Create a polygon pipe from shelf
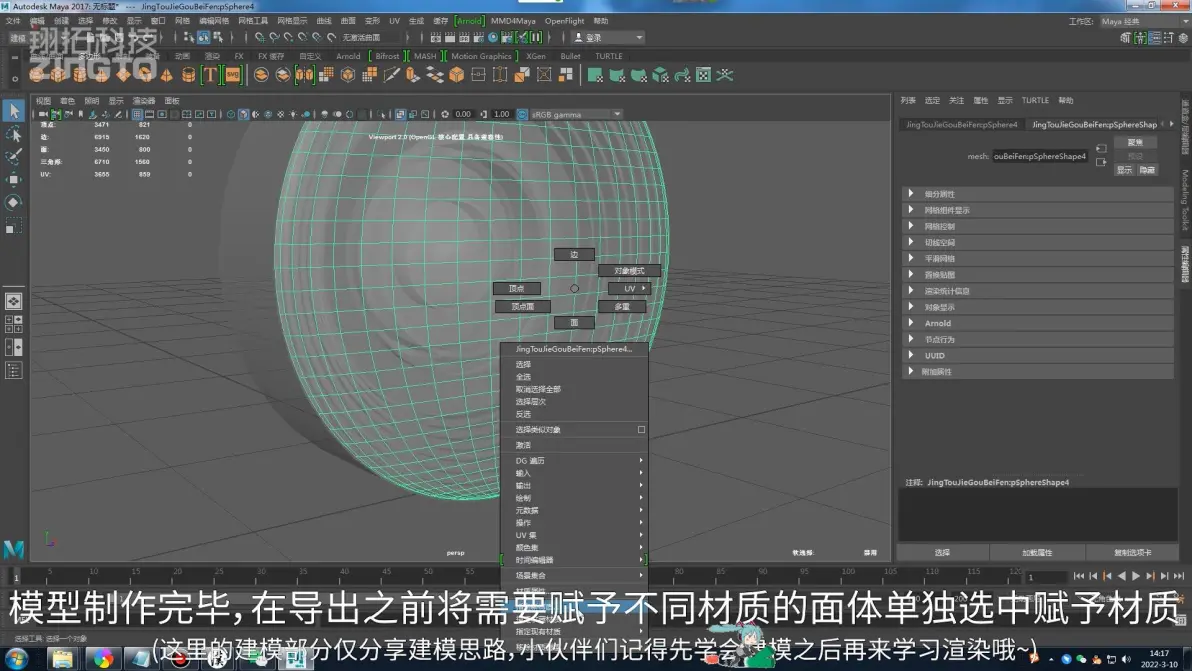This screenshot has height=671, width=1192. (x=188, y=74)
